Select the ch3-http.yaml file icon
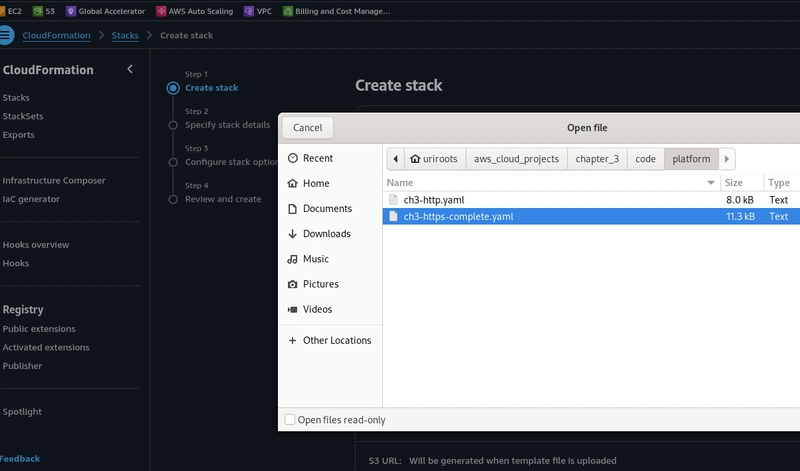This screenshot has height=471, width=800. [x=393, y=200]
